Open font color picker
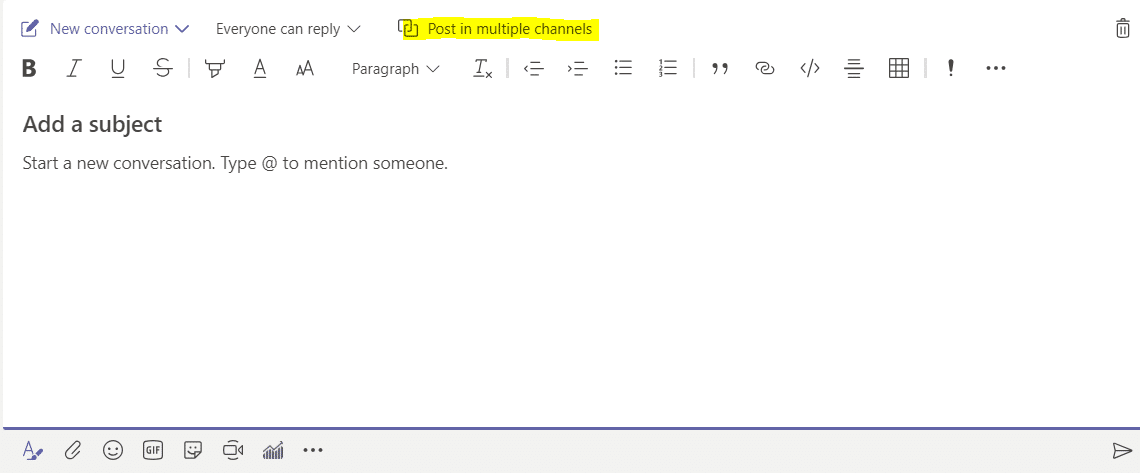Viewport: 1140px width, 473px height. coord(260,68)
